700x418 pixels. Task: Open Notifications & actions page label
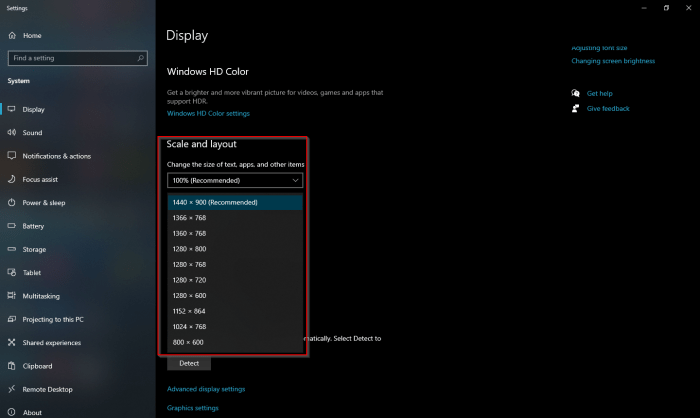57,156
